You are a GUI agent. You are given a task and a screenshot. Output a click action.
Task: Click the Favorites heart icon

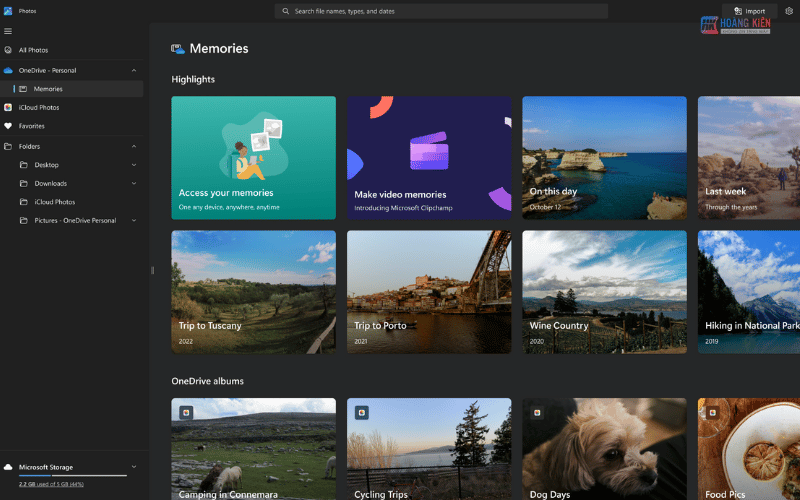[x=8, y=126]
